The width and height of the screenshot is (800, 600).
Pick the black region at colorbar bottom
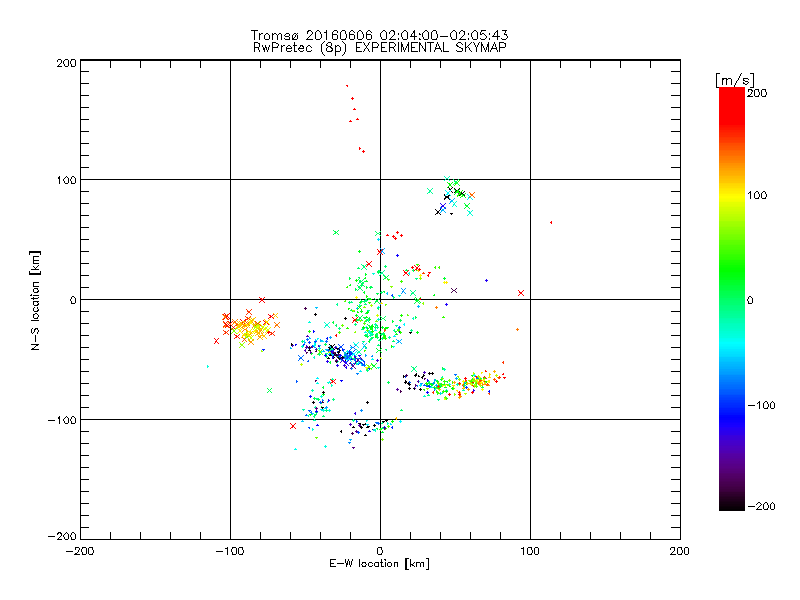(x=732, y=503)
